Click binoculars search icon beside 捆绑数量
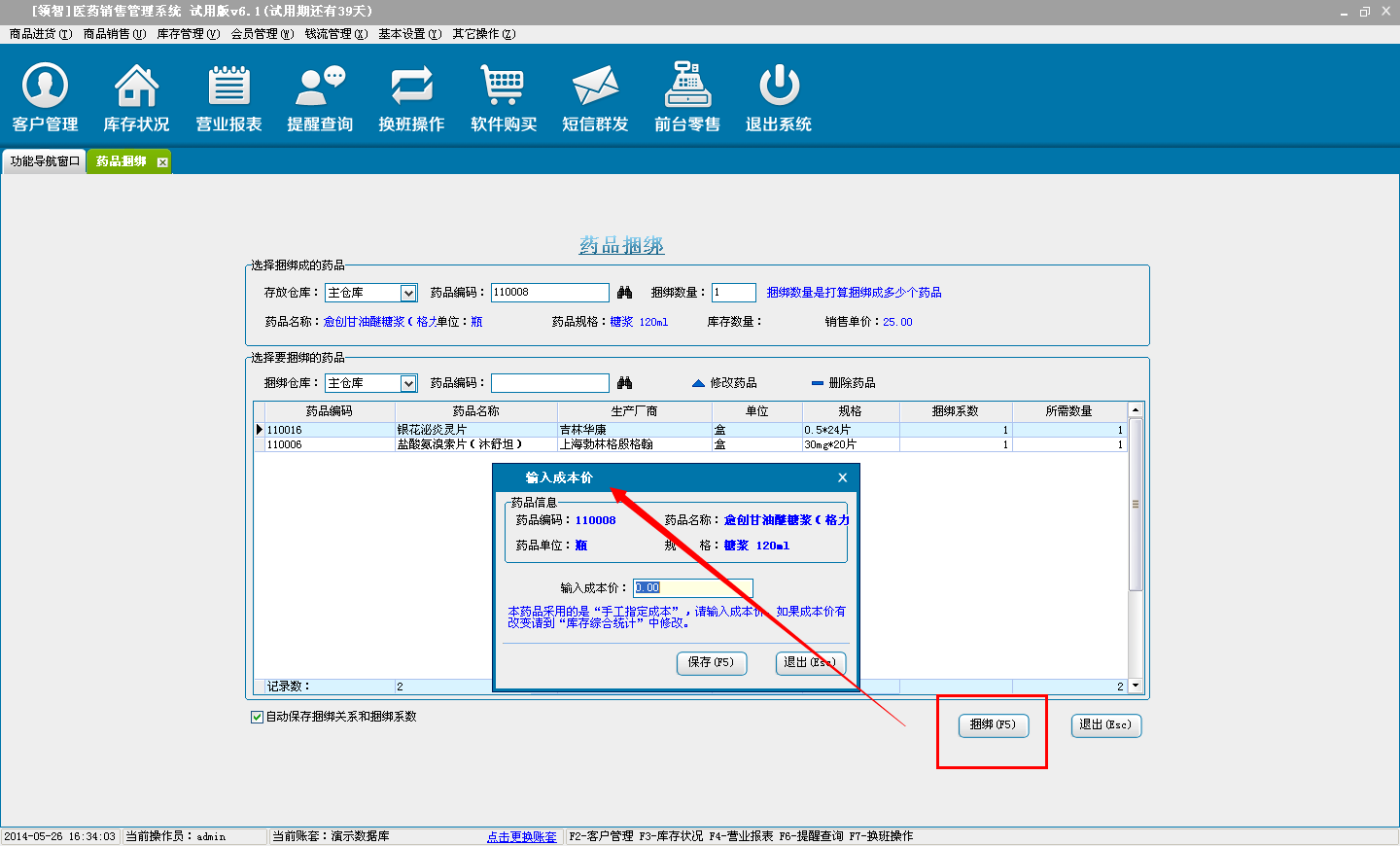 625,293
